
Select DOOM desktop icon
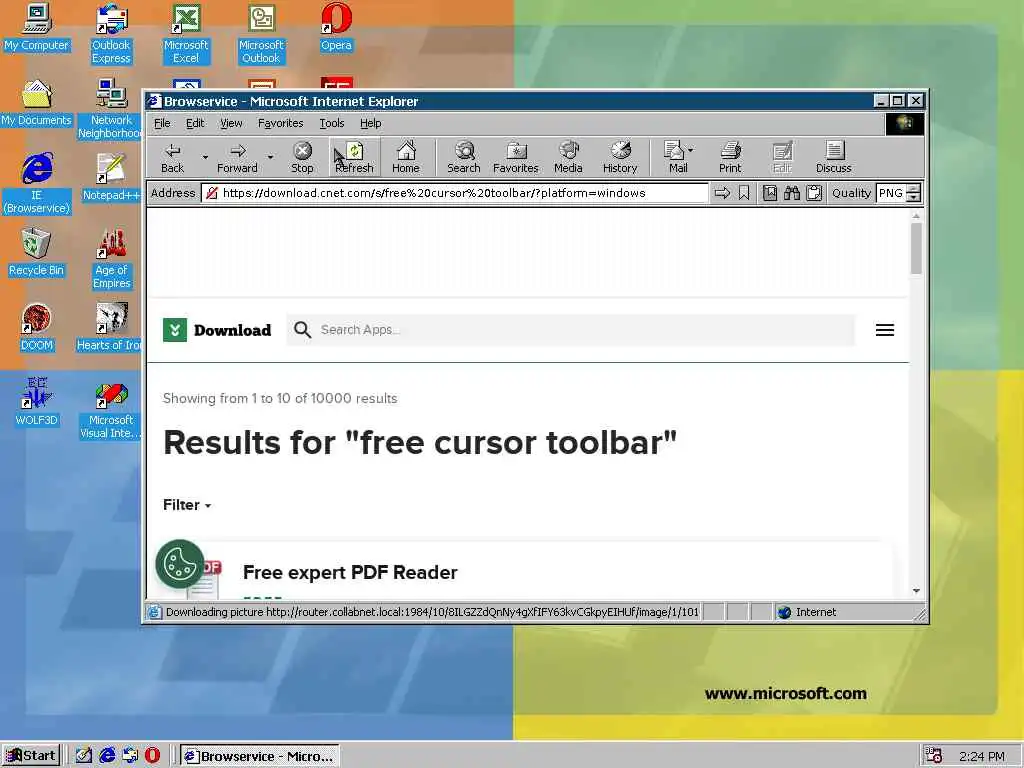[x=36, y=328]
